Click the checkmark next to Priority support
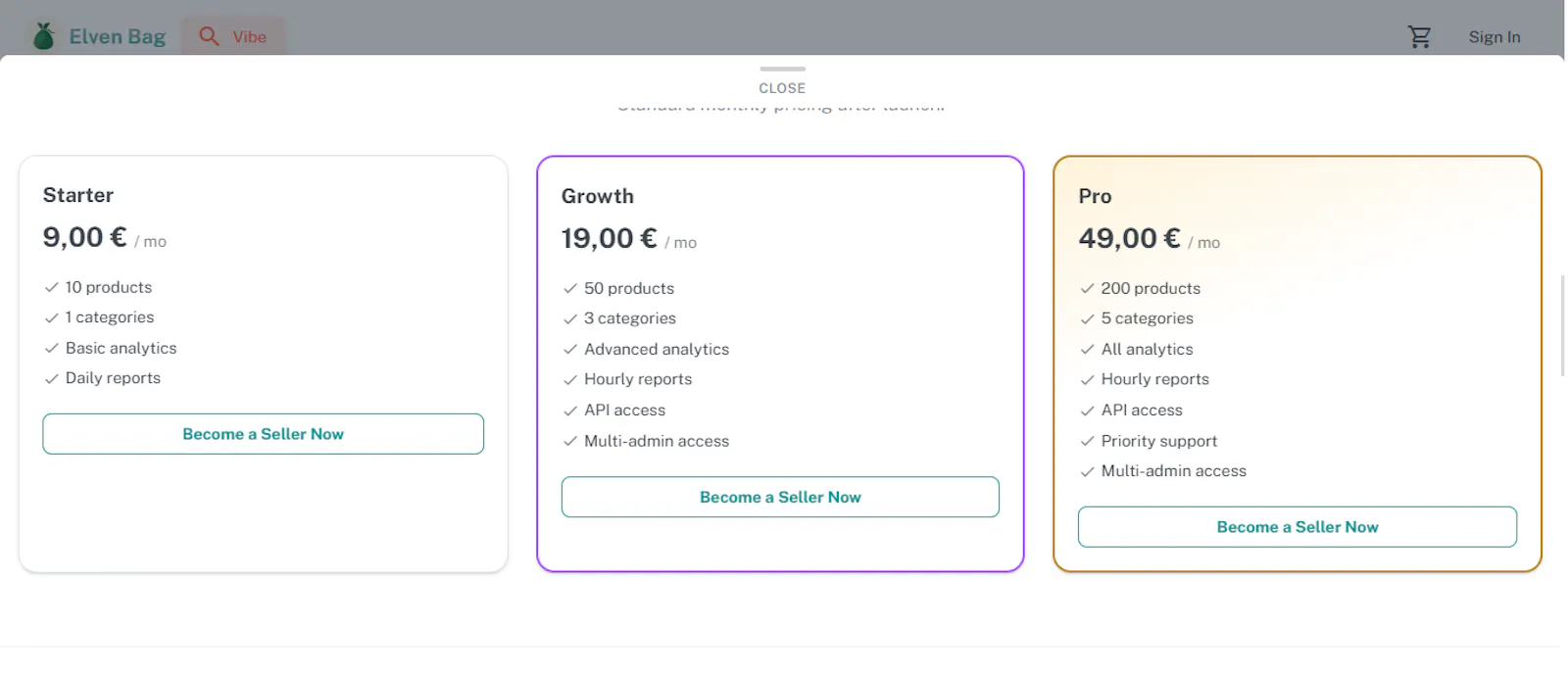The image size is (1568, 676). (x=1087, y=441)
